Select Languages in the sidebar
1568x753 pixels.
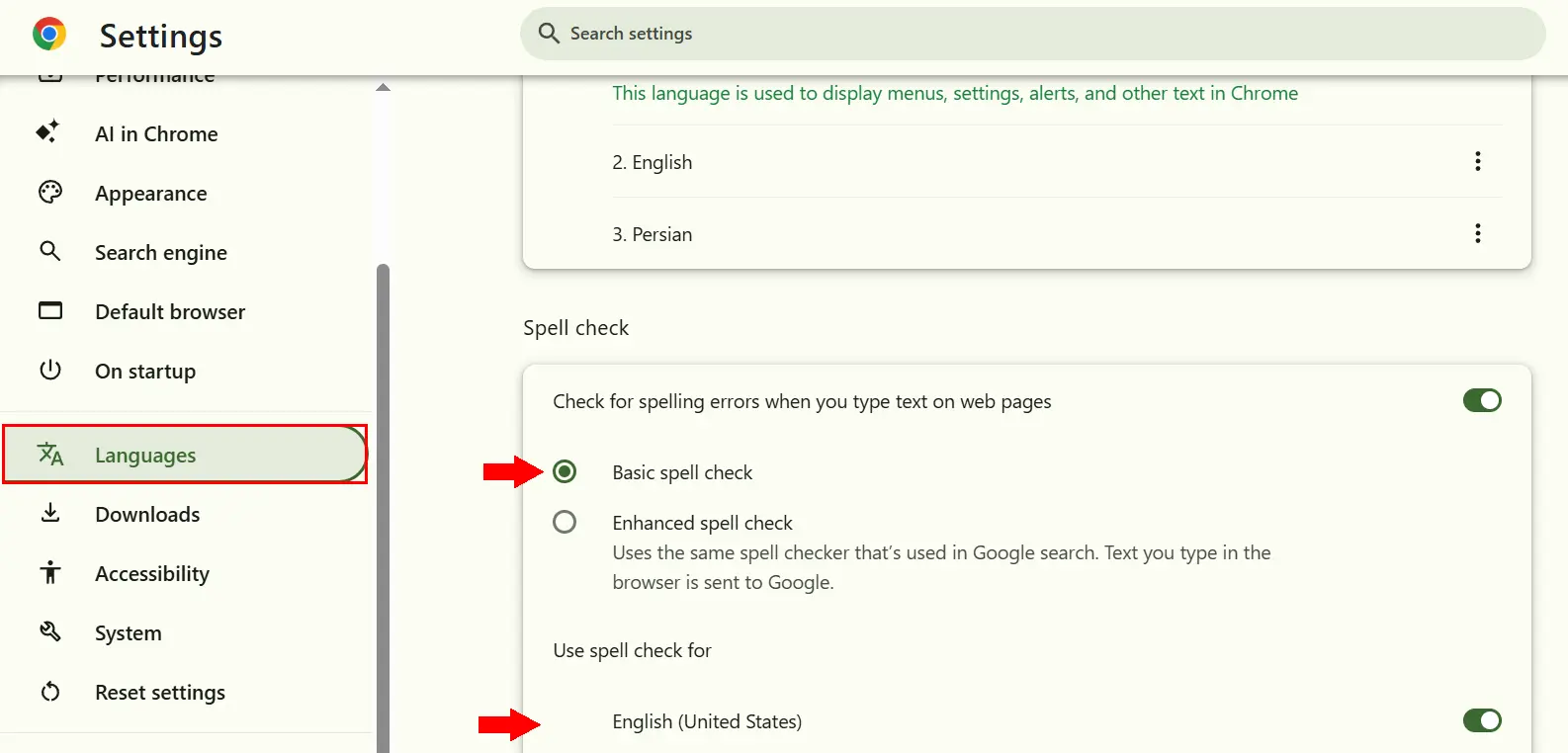pyautogui.click(x=185, y=455)
